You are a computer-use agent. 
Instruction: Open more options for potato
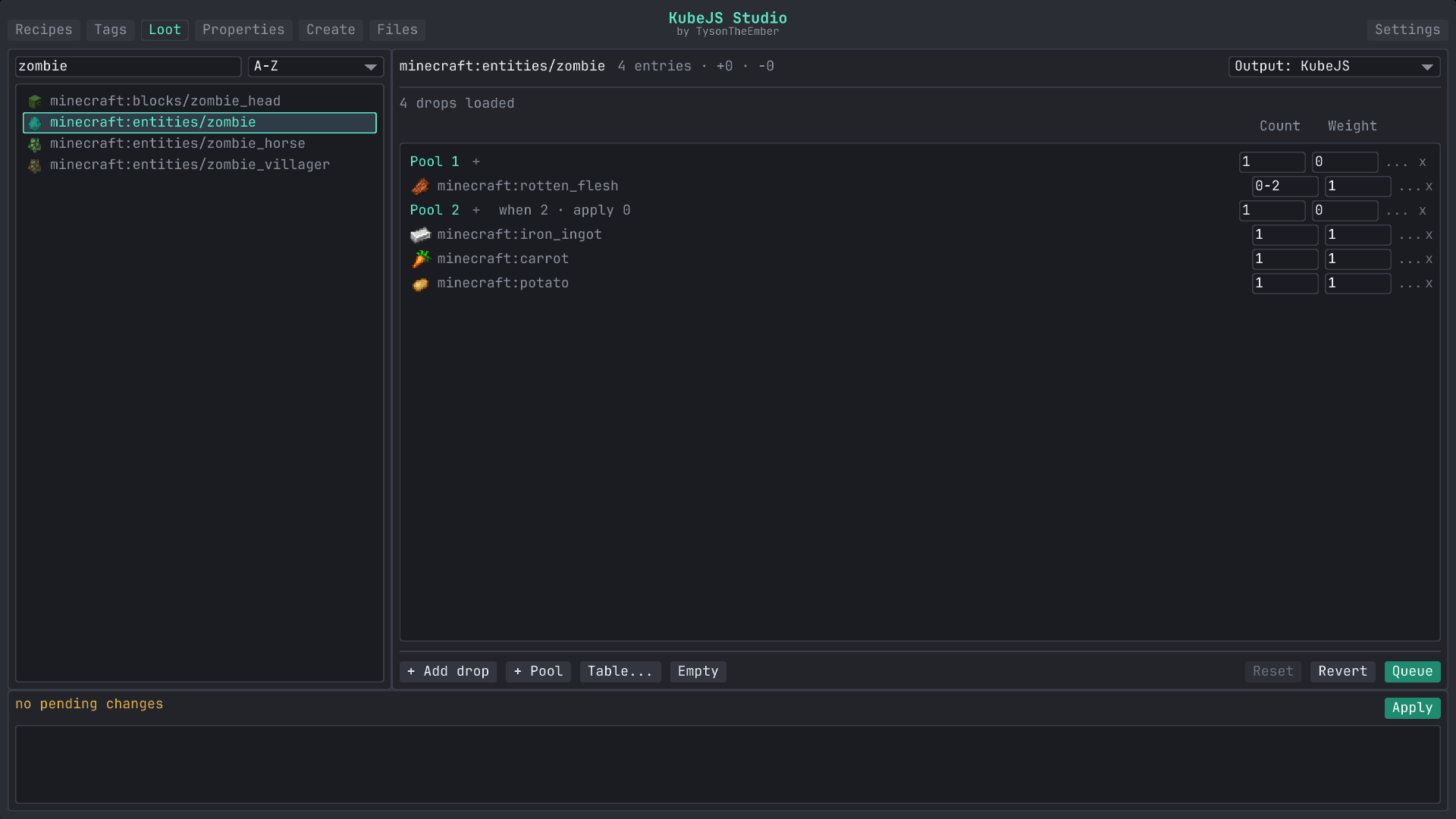tap(1410, 284)
